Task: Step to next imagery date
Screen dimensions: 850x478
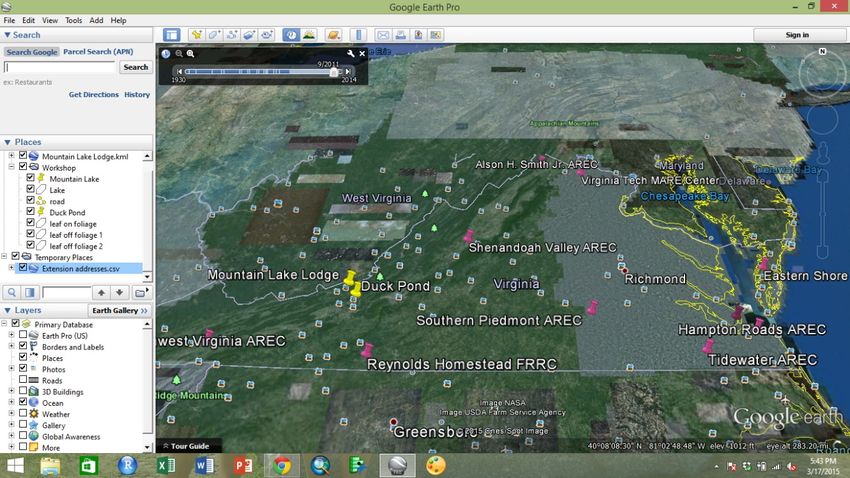Action: click(347, 71)
